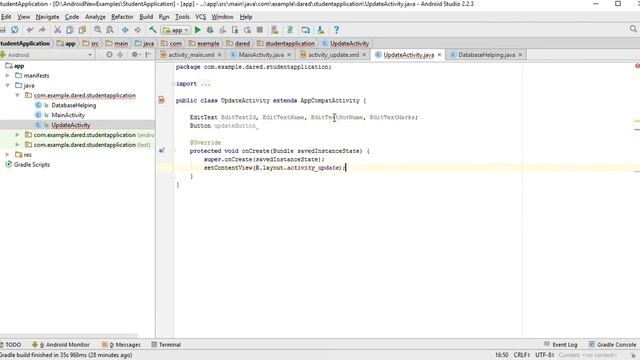This screenshot has width=640, height=360.
Task: Click the Attach debugger icon
Action: [x=235, y=30]
